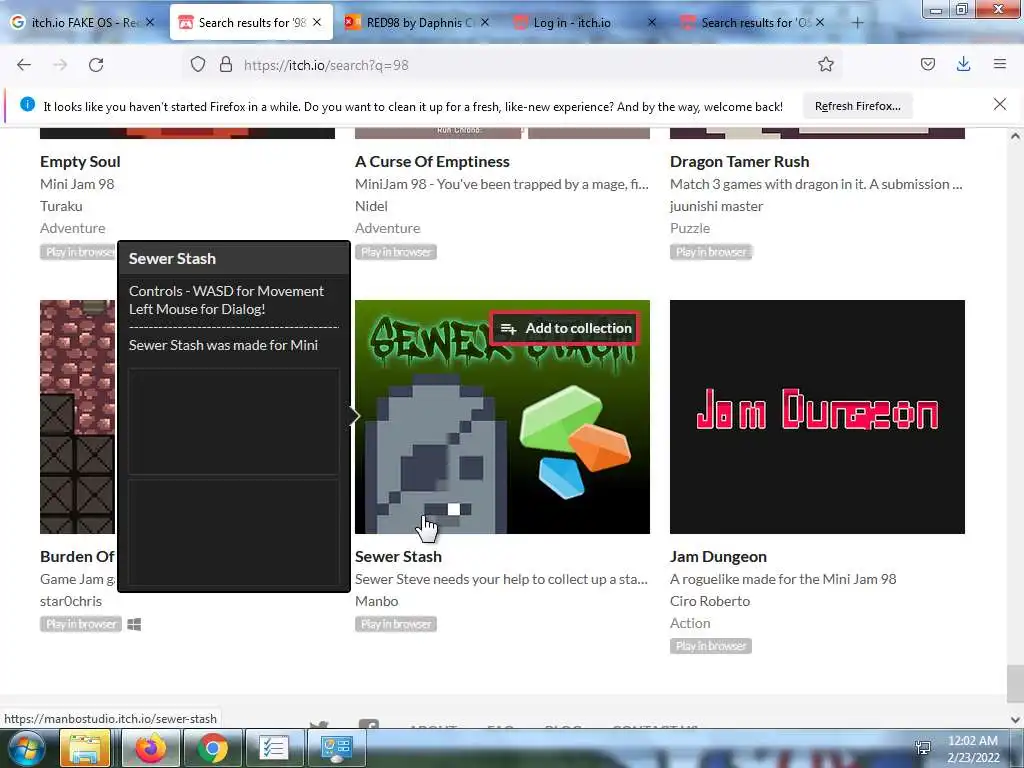Click Play in browser under A Curse Of Emptiness
The image size is (1024, 768).
pos(396,252)
